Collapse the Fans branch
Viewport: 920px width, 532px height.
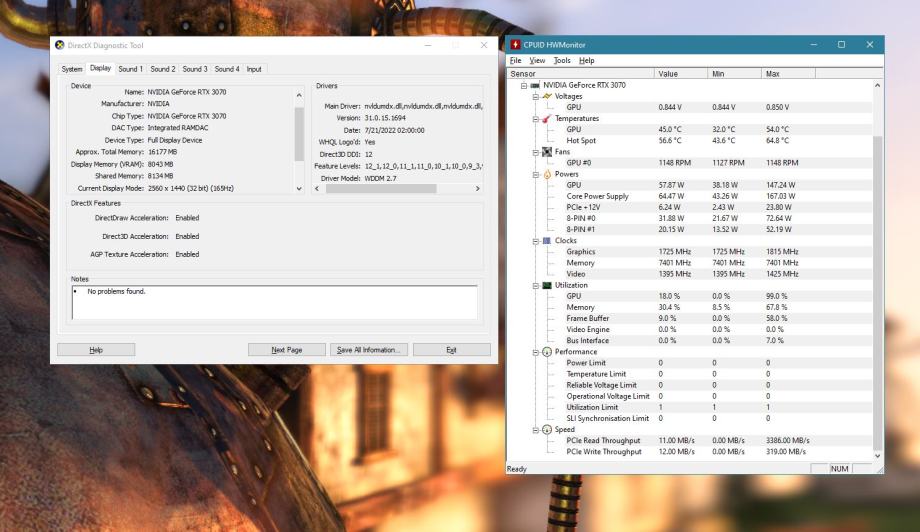(536, 153)
